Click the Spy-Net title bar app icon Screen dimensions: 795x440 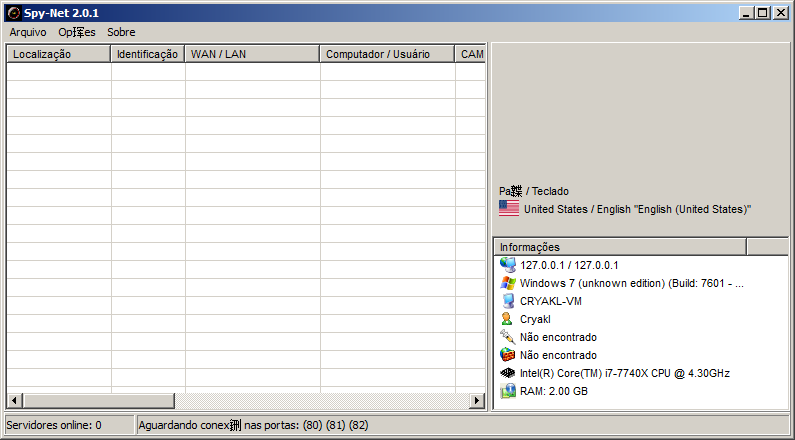pyautogui.click(x=13, y=12)
